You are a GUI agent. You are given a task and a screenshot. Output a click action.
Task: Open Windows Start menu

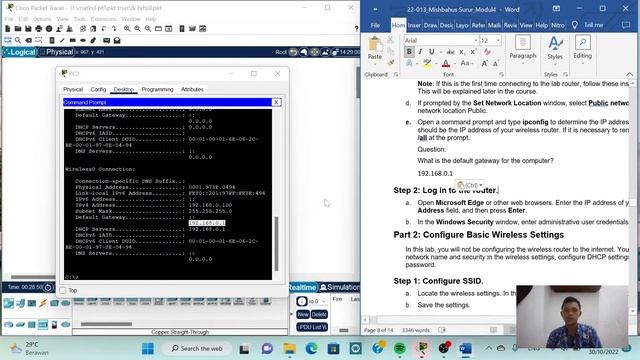pyautogui.click(x=148, y=349)
